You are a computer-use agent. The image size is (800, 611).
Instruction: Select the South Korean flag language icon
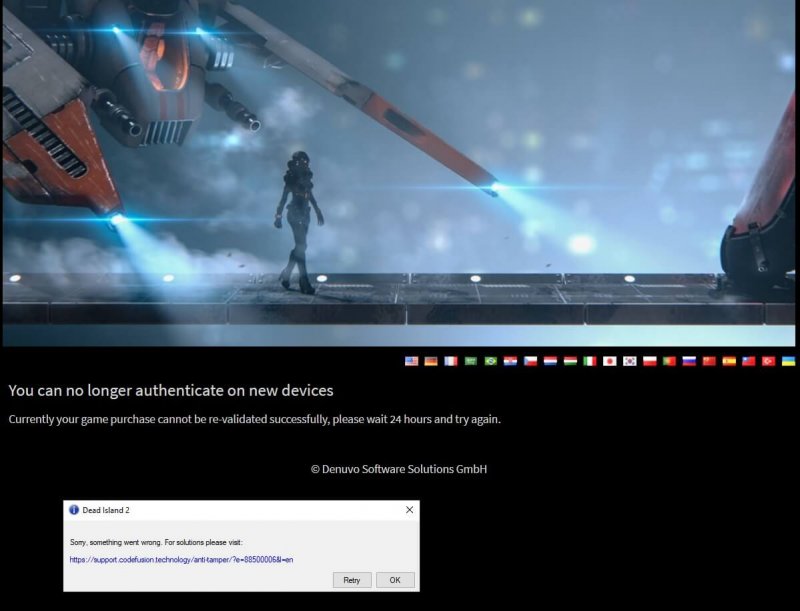coord(628,362)
